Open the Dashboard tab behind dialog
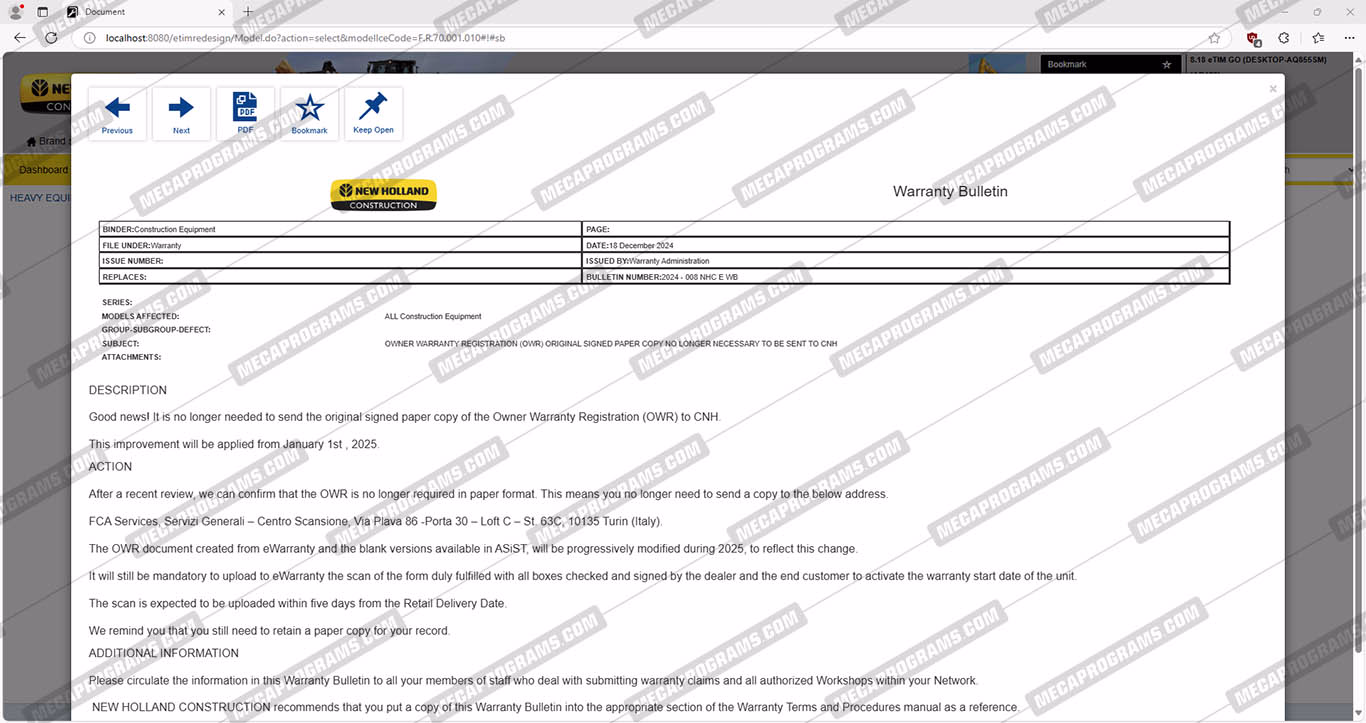The width and height of the screenshot is (1366, 723). 43,170
